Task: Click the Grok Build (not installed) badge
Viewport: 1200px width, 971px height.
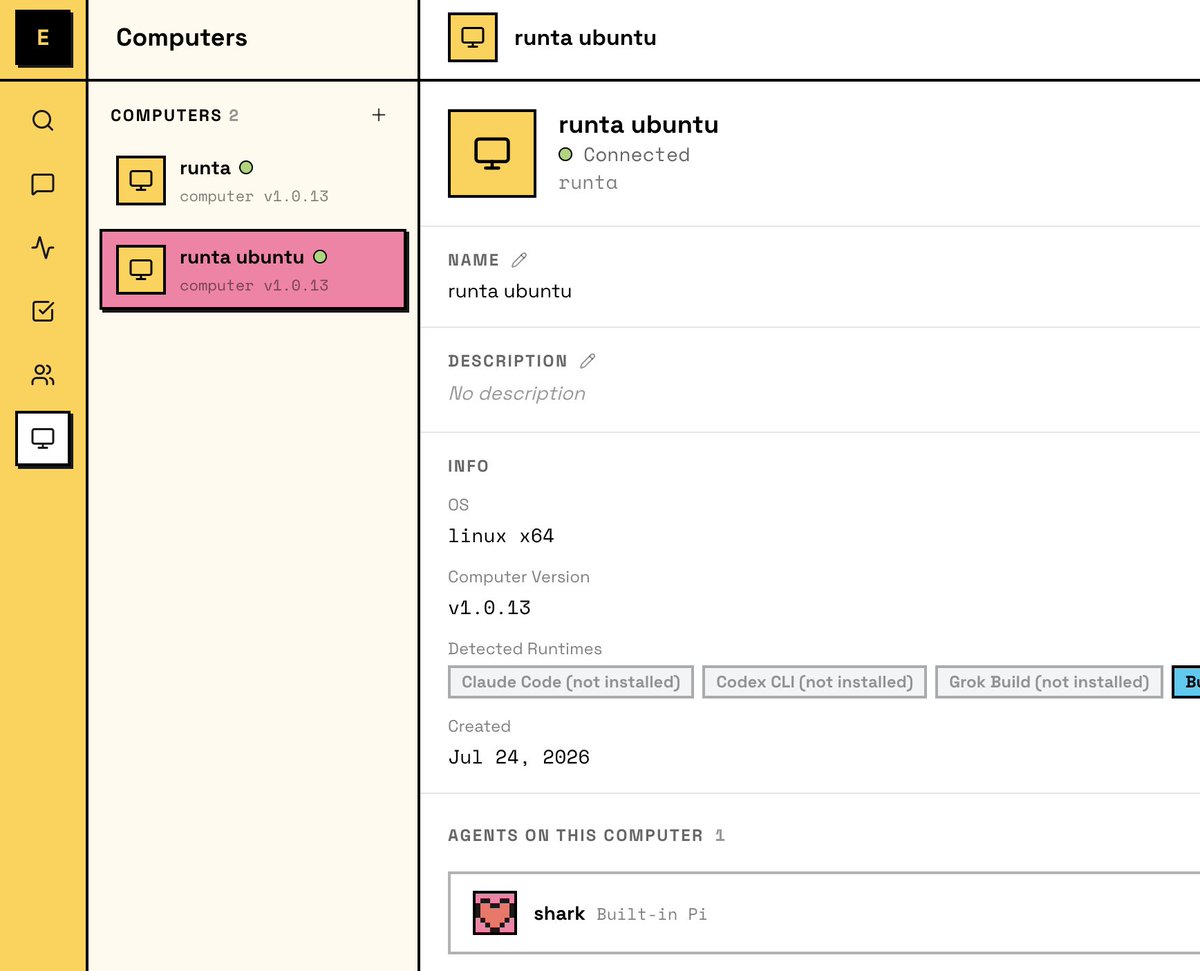Action: coord(1049,682)
